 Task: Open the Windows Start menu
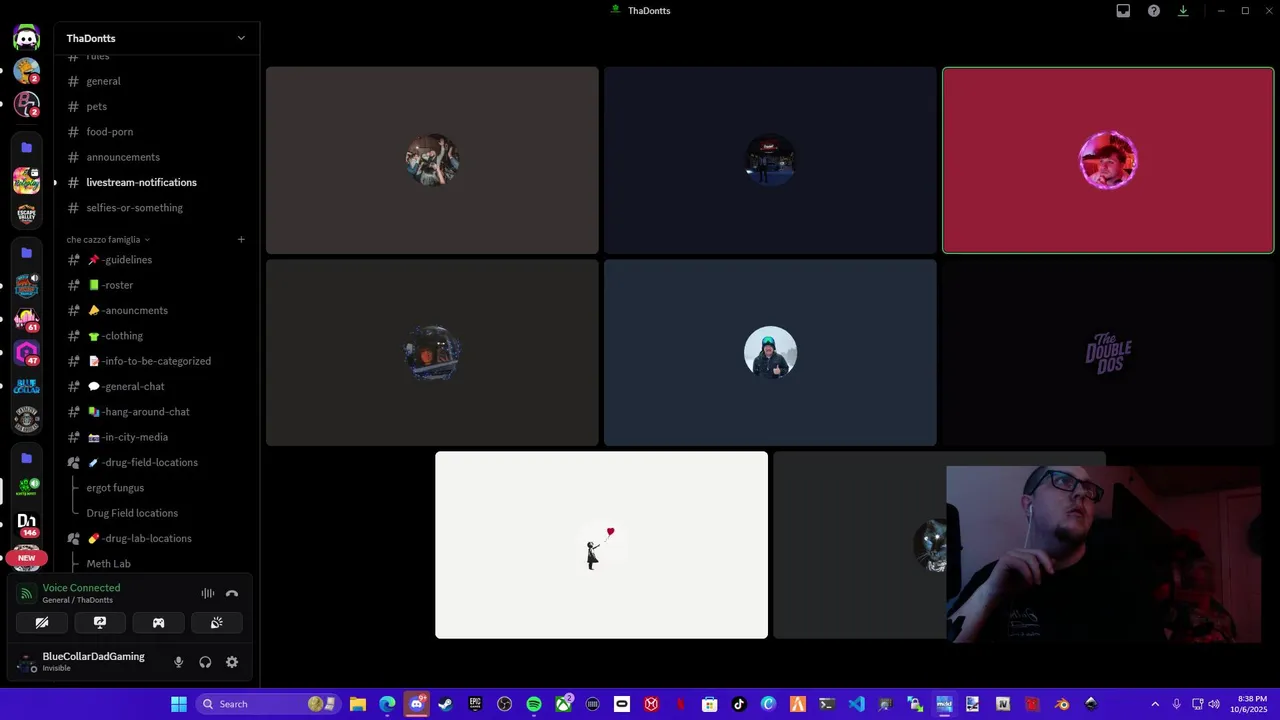coord(179,704)
